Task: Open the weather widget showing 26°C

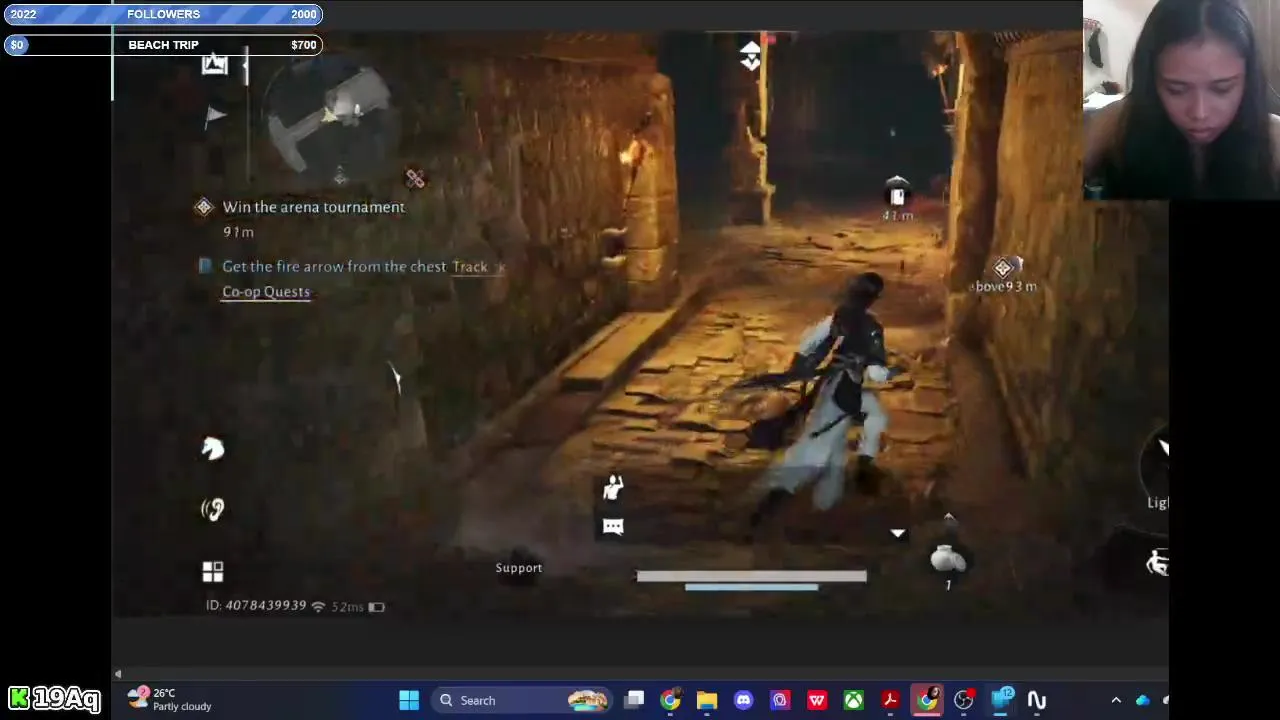Action: tap(170, 699)
